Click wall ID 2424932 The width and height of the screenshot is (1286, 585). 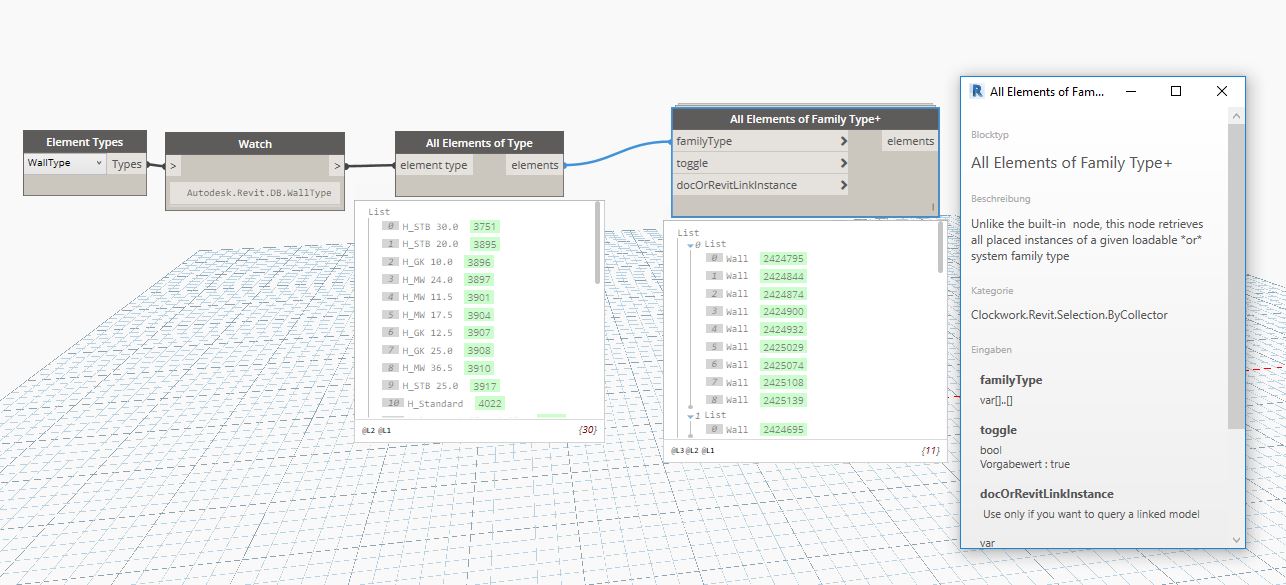click(x=782, y=329)
